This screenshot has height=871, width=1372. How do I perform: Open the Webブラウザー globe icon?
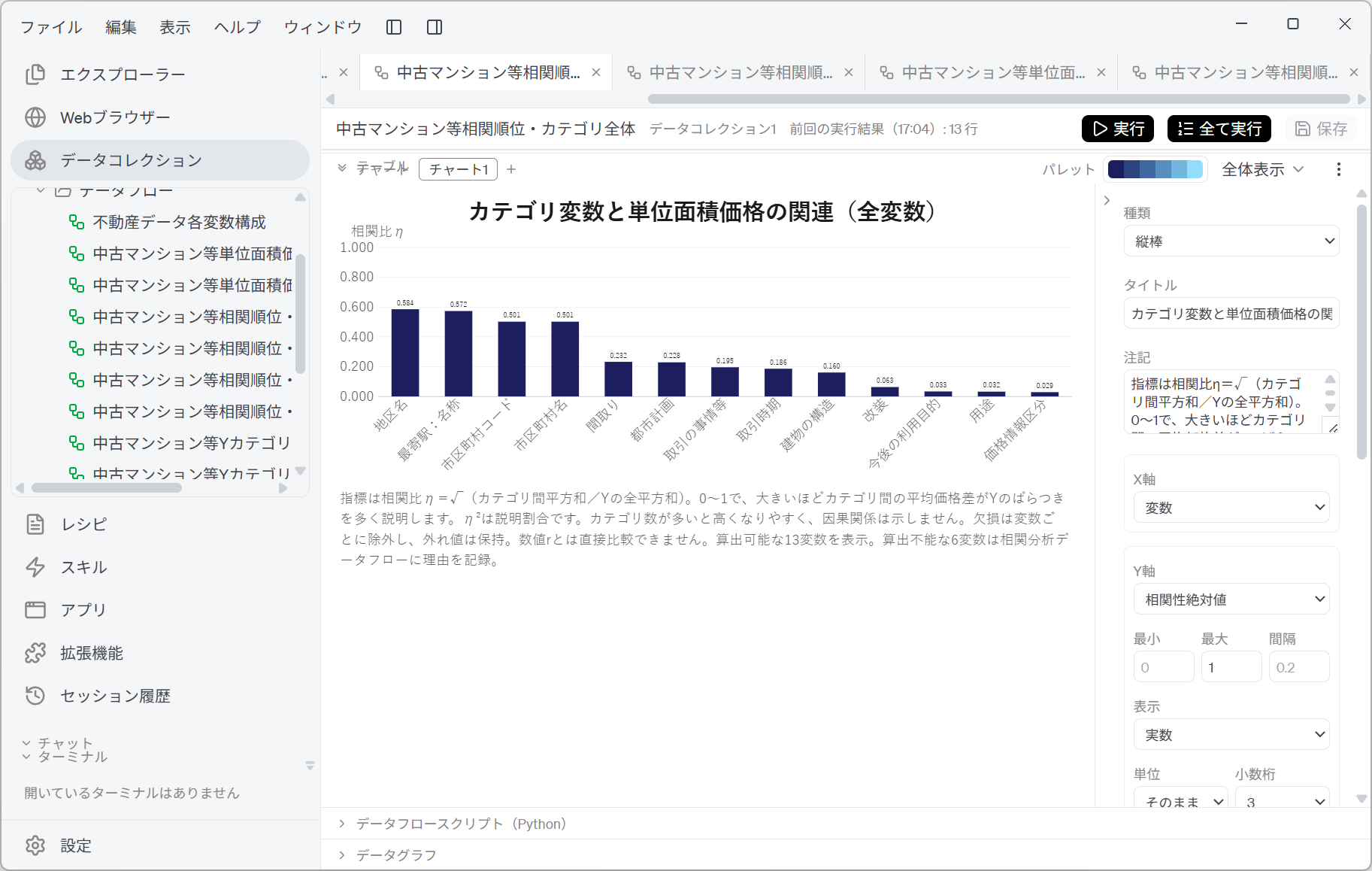[x=35, y=117]
